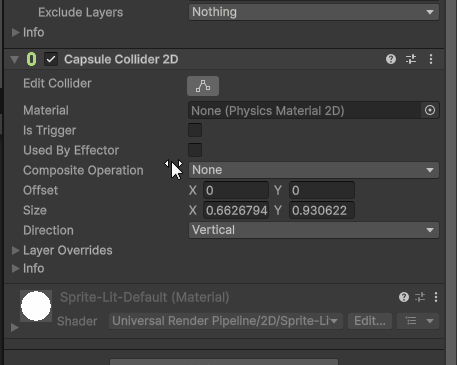
Task: Expand the Sprite-Lit-Default material foldout arrow
Action: coord(15,328)
